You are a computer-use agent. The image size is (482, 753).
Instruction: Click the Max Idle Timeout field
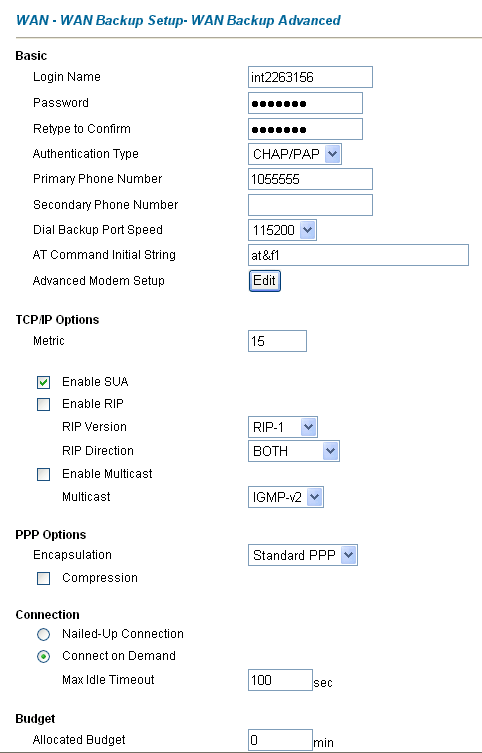click(x=280, y=680)
